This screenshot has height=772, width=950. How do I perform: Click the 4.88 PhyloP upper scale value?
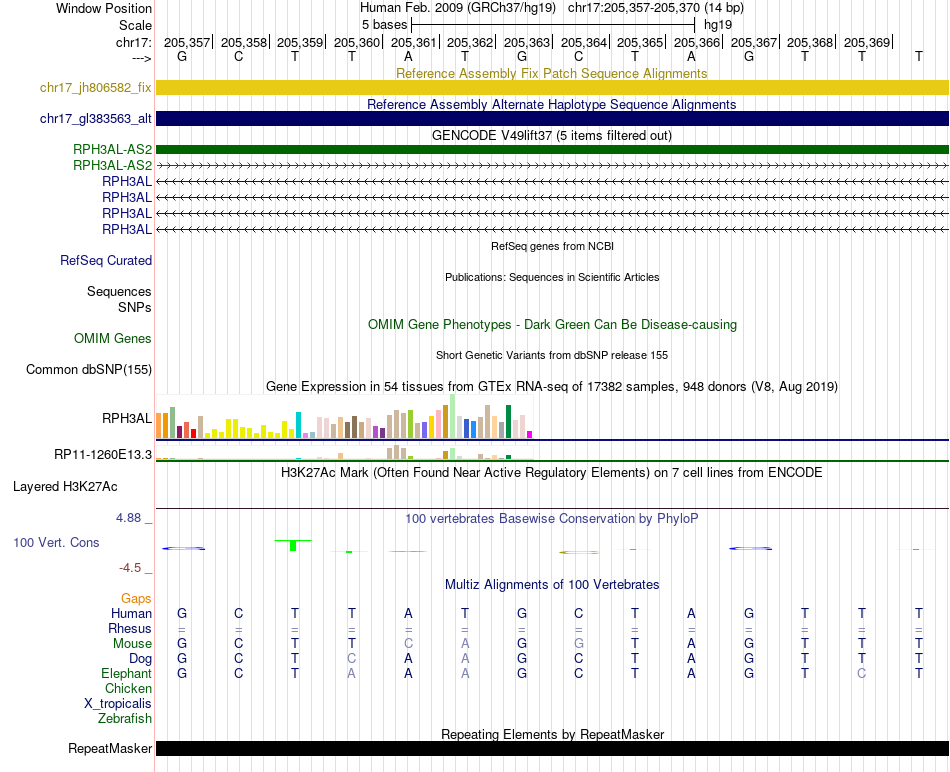click(x=128, y=518)
